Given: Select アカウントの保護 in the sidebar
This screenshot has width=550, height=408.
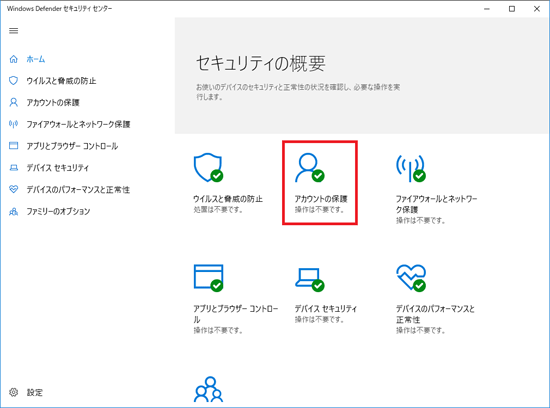Looking at the screenshot, I should [53, 102].
